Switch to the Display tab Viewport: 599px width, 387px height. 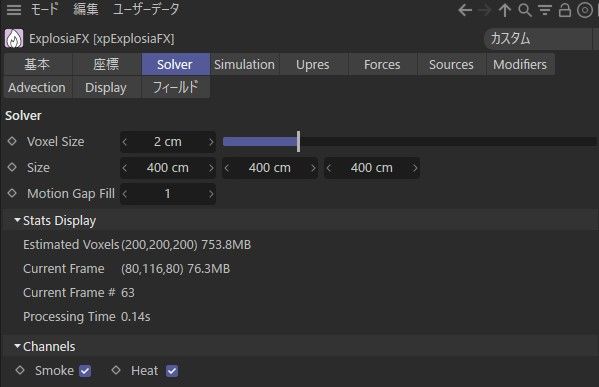click(107, 87)
